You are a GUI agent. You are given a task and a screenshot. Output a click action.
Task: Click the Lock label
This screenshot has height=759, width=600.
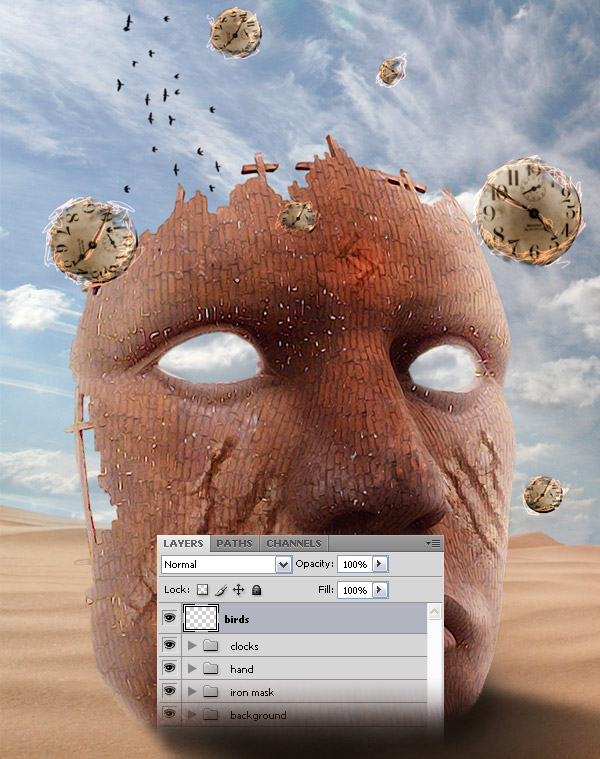(177, 590)
